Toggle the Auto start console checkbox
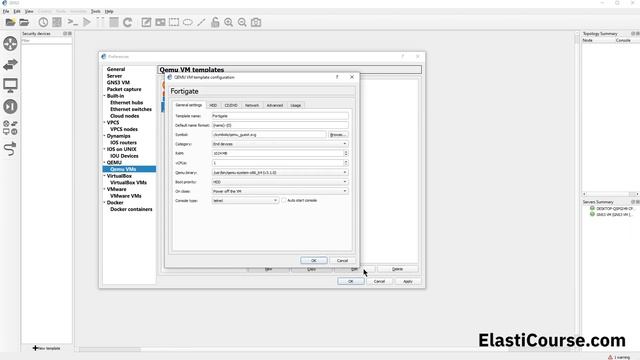The height and width of the screenshot is (360, 640). [284, 200]
